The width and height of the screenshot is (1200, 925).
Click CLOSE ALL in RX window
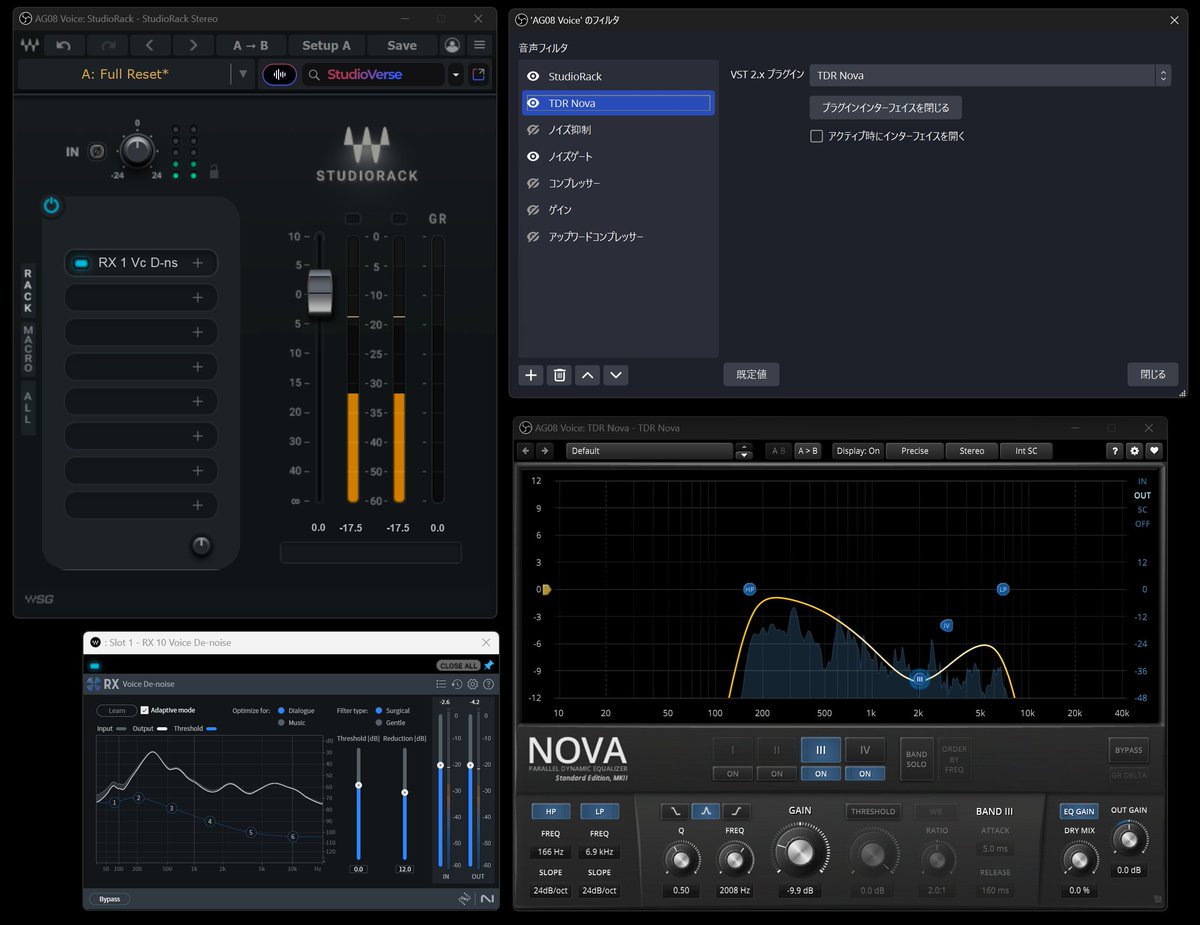(x=458, y=665)
